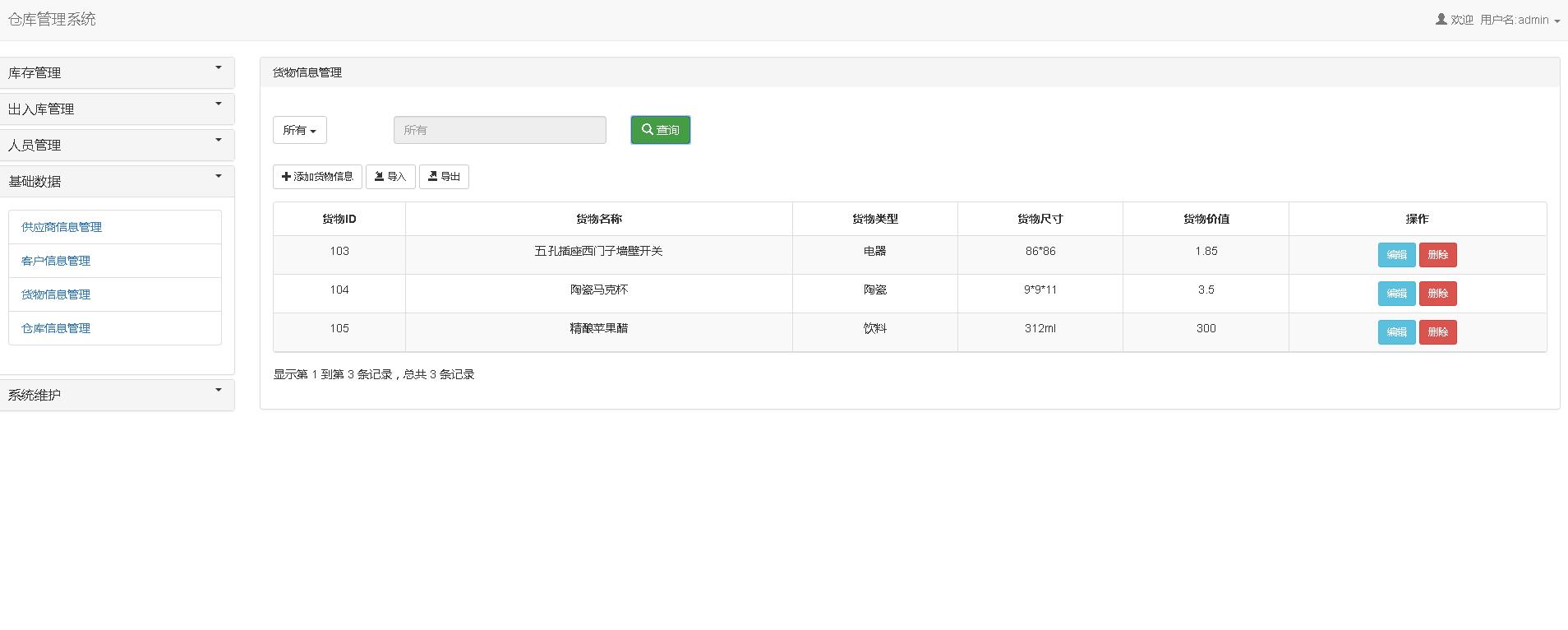1568x630 pixels.
Task: Delete the 陶瓷马克杯 goods row
Action: pos(1437,294)
